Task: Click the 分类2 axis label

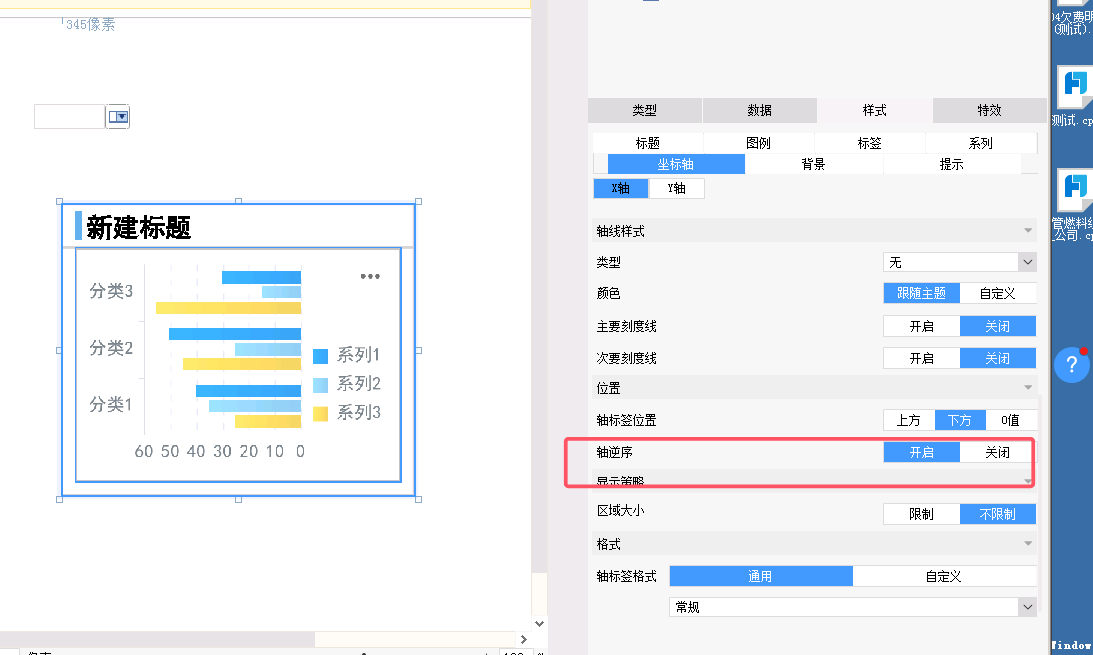Action: pyautogui.click(x=111, y=348)
